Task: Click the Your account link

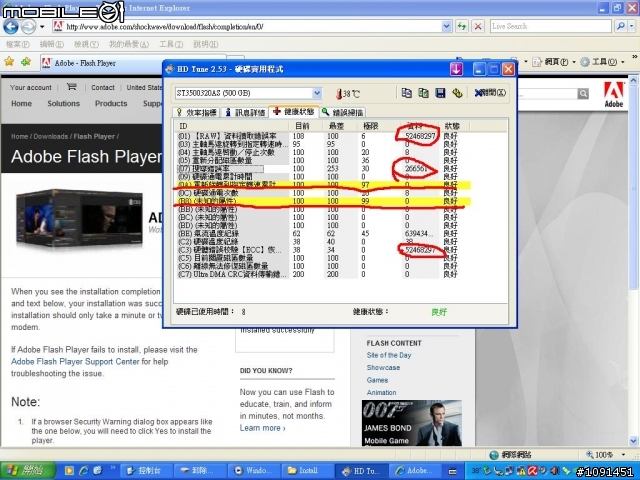Action: 31,87
